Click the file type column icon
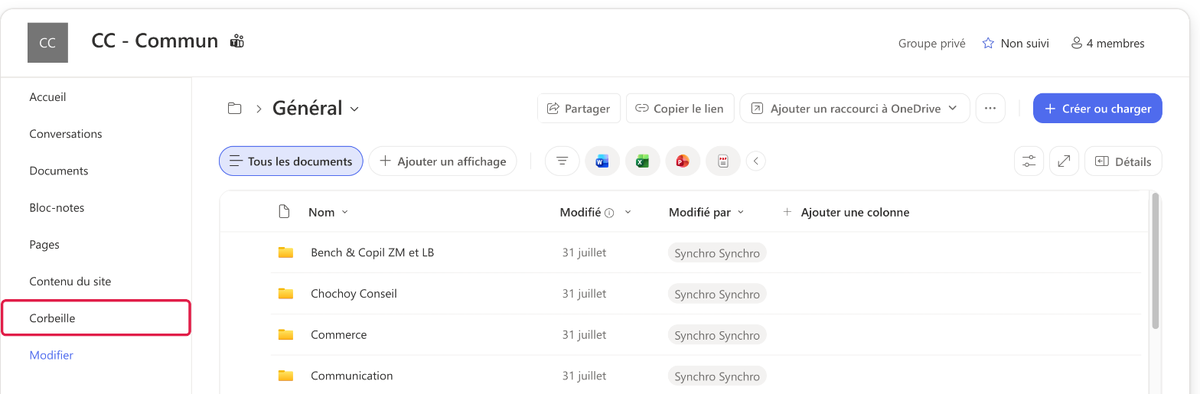Viewport: 1200px width, 394px height. [x=284, y=212]
